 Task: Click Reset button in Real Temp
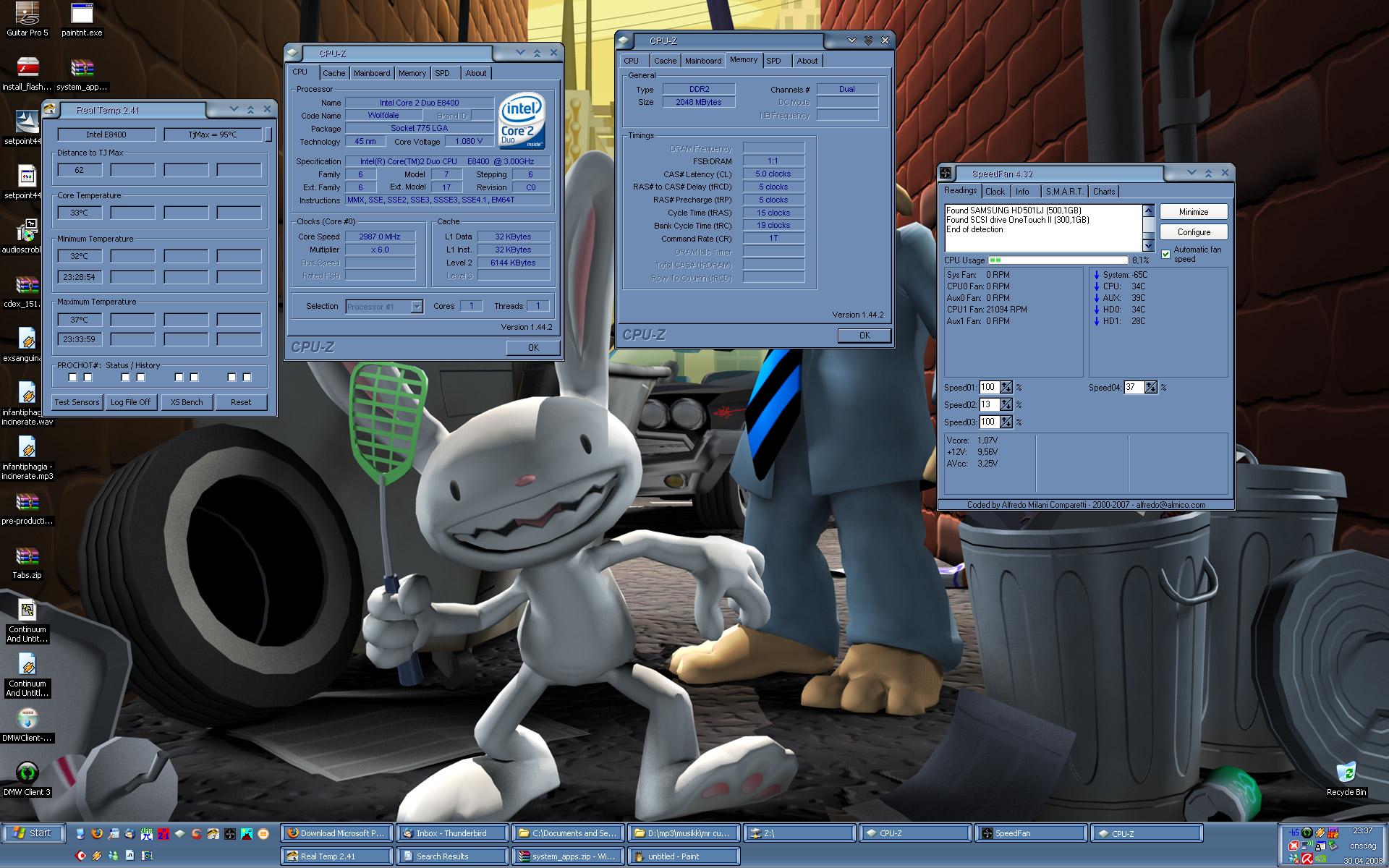[x=241, y=402]
